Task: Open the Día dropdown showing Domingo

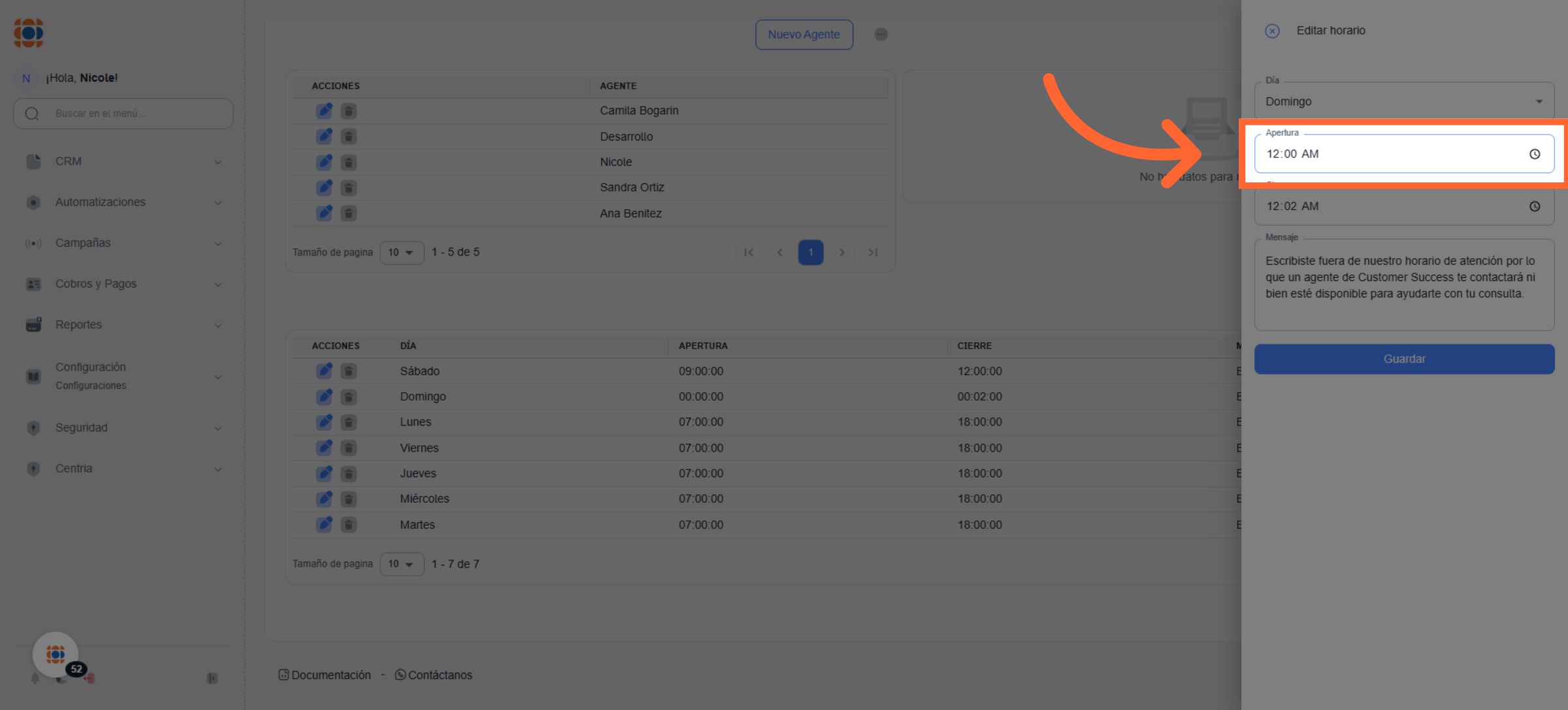Action: [x=1403, y=101]
